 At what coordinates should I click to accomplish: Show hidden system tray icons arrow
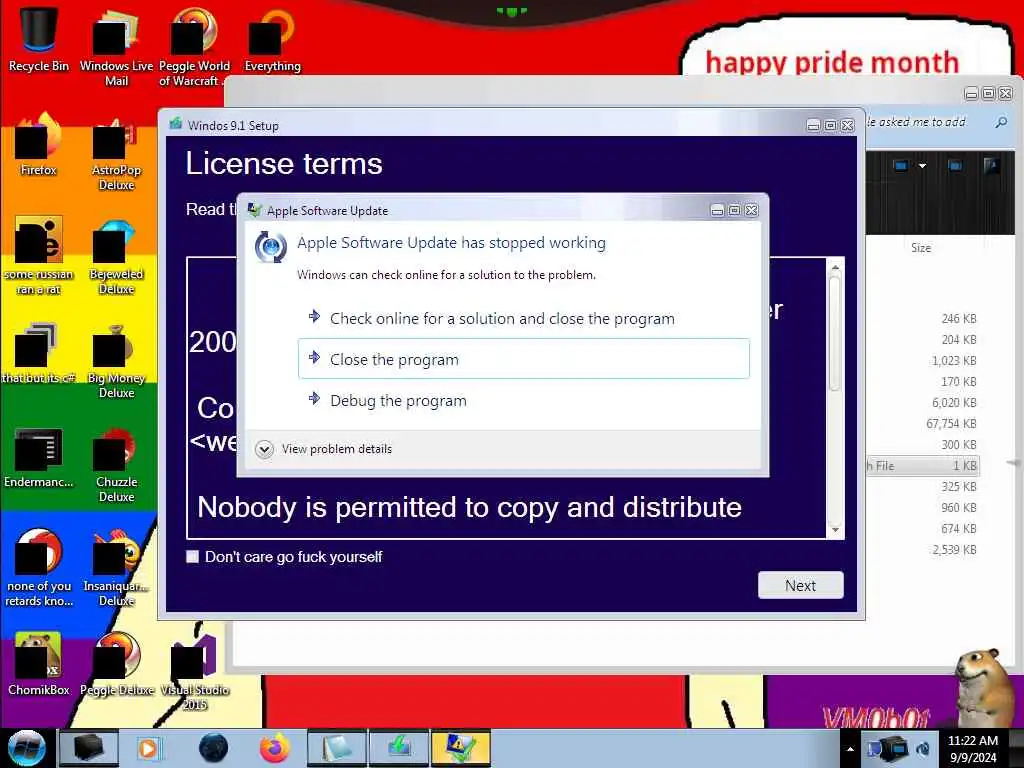(x=850, y=749)
